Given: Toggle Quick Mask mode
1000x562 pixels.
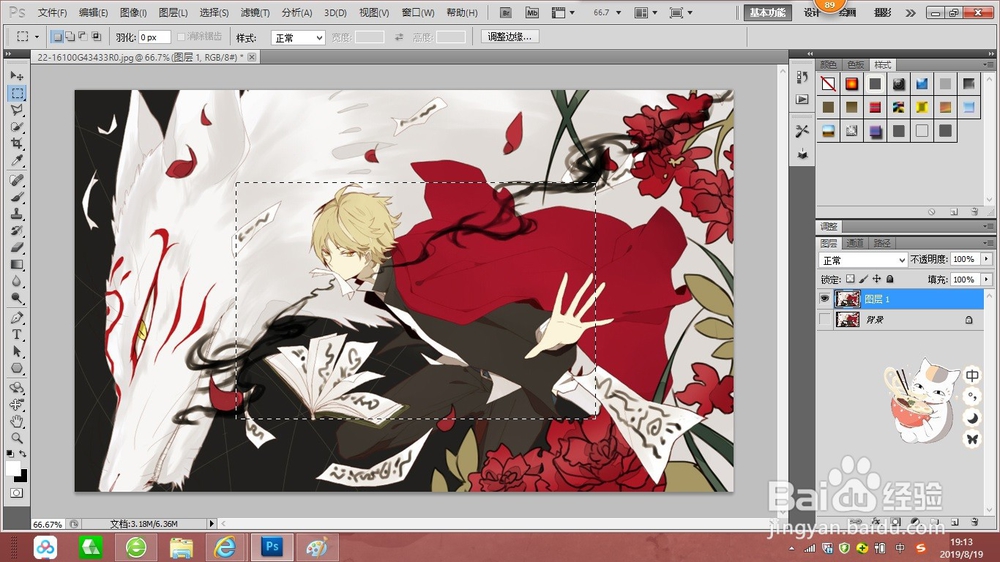Looking at the screenshot, I should pyautogui.click(x=17, y=492).
